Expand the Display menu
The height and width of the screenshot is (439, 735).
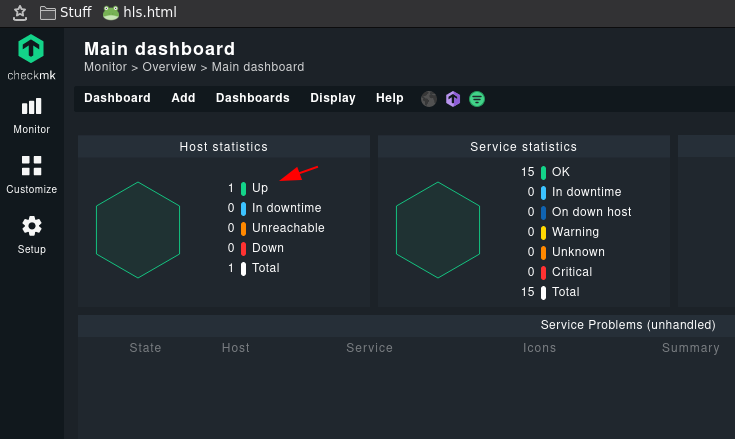(333, 98)
